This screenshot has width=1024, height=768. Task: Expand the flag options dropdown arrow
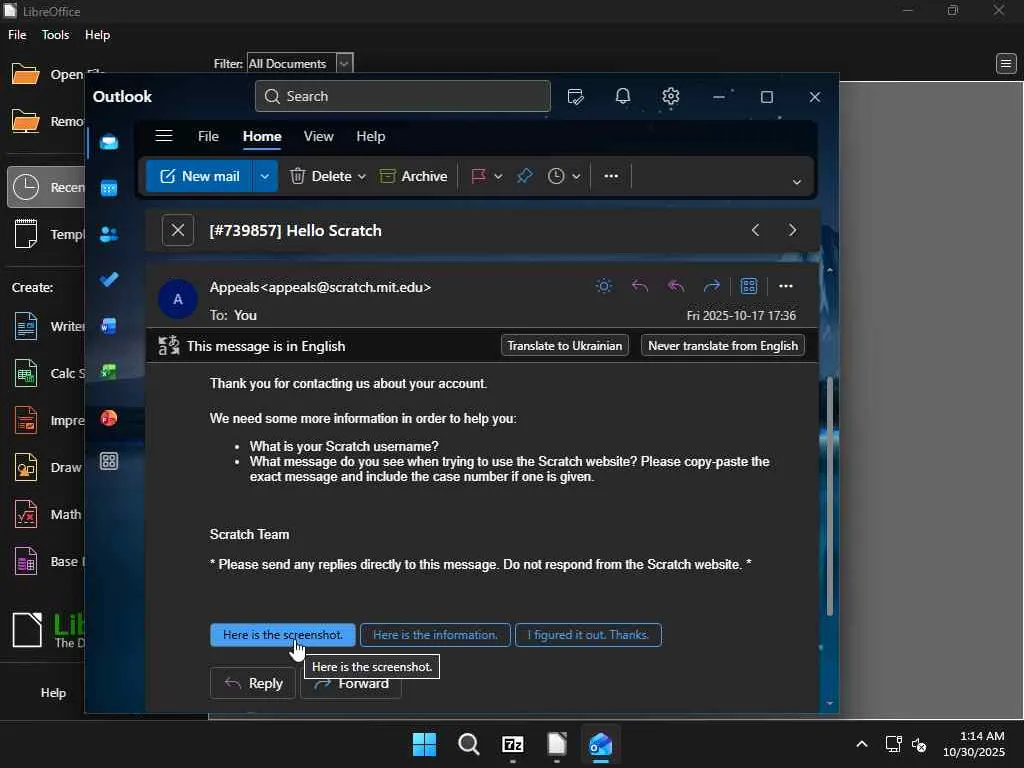pos(498,176)
